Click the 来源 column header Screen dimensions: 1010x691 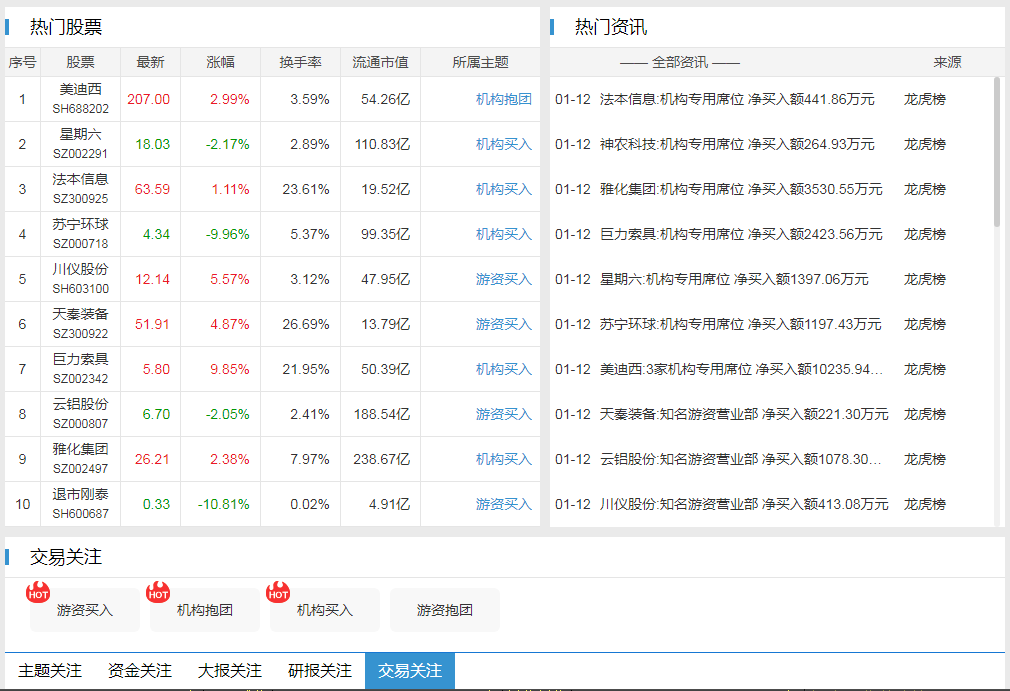947,62
